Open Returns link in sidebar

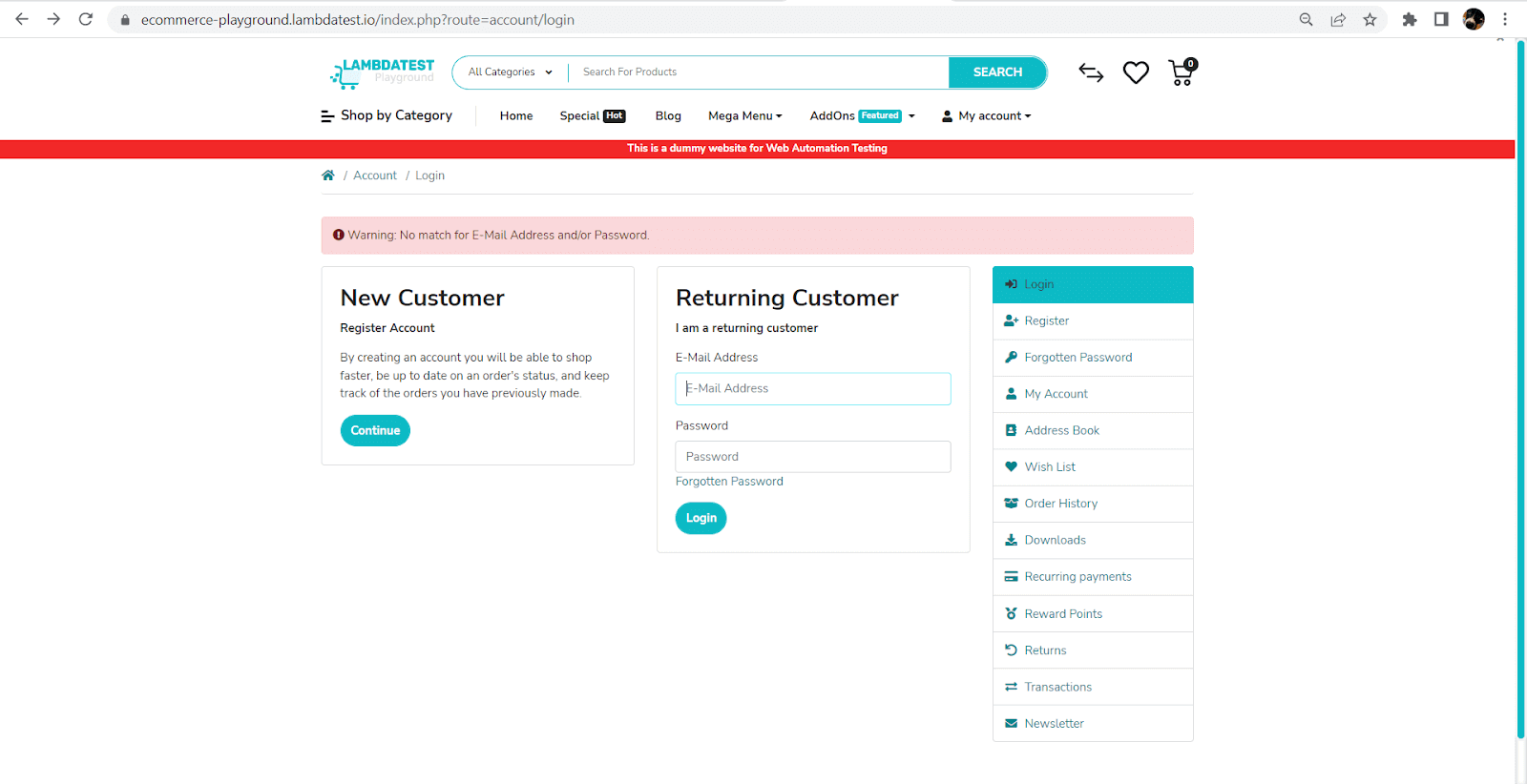[1093, 650]
